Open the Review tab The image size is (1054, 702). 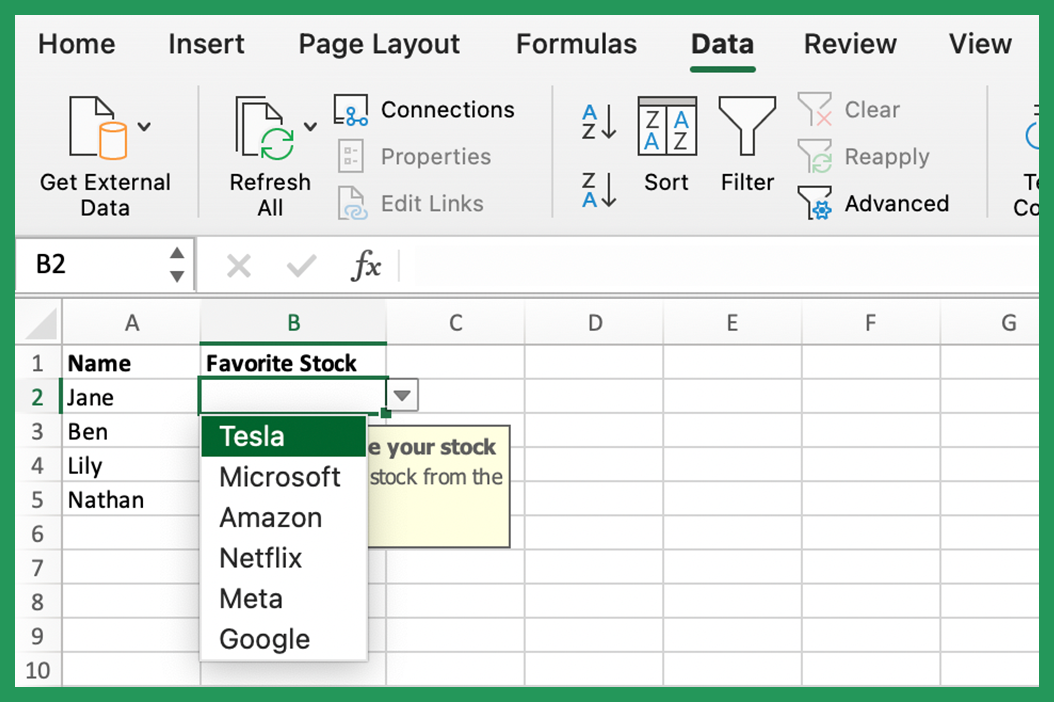[x=850, y=44]
